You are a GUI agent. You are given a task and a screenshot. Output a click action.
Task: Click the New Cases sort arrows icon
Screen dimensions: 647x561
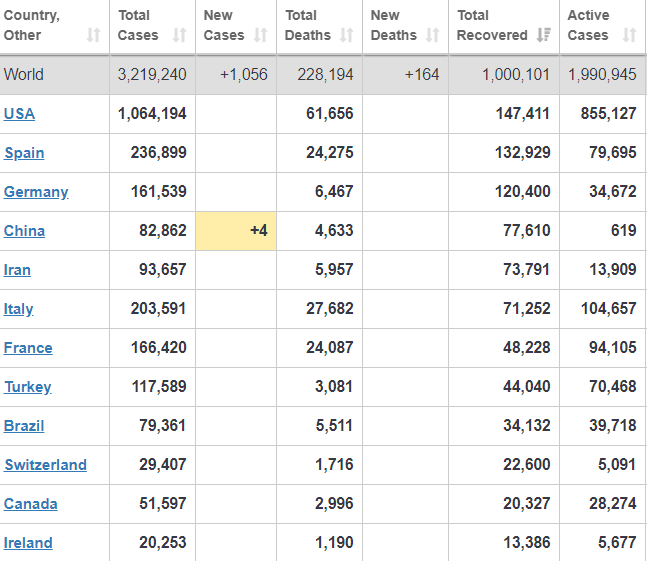pyautogui.click(x=260, y=35)
